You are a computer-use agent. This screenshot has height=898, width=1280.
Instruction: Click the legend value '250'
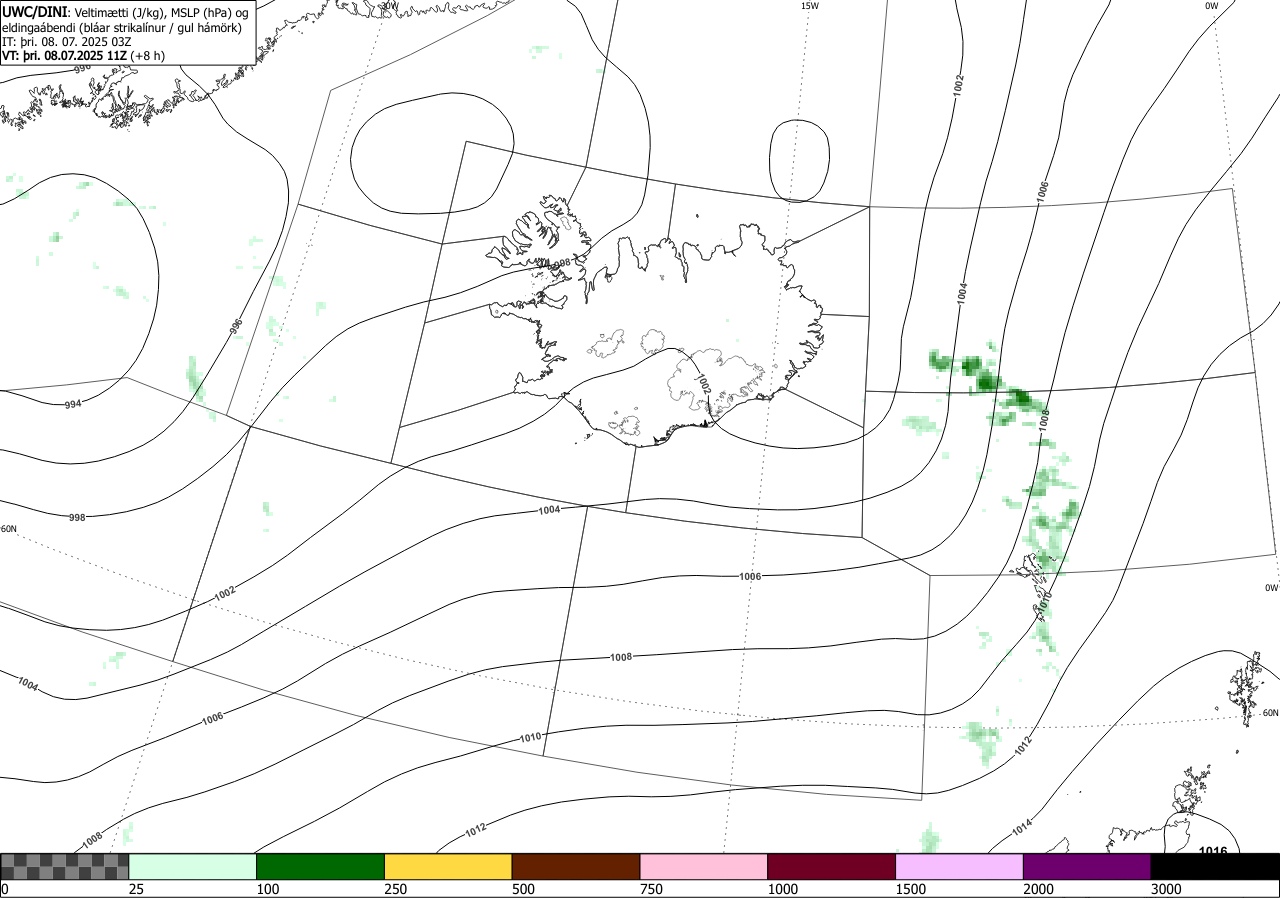tap(396, 889)
